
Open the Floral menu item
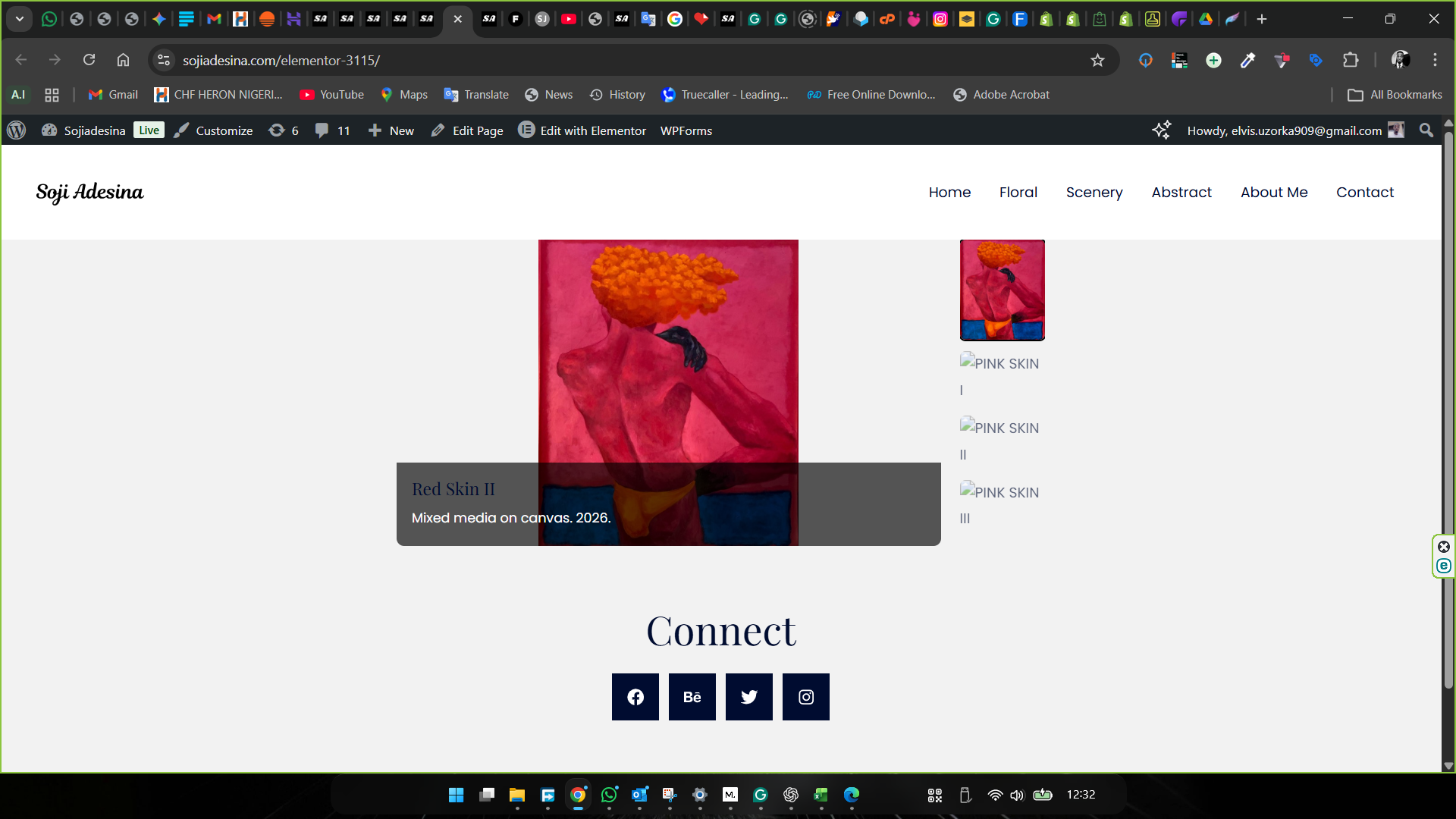coord(1018,193)
